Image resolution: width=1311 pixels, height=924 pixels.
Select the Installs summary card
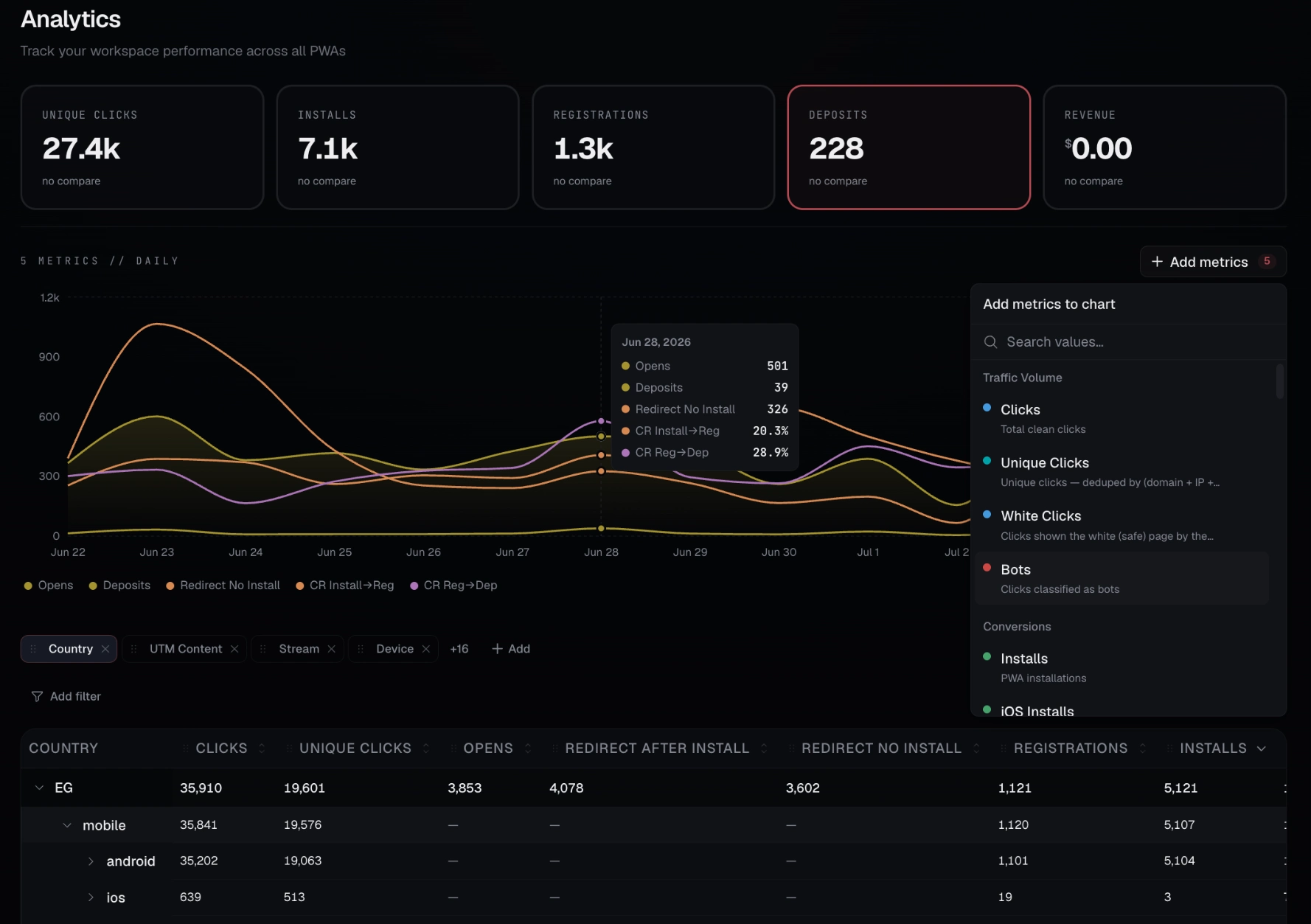[398, 147]
